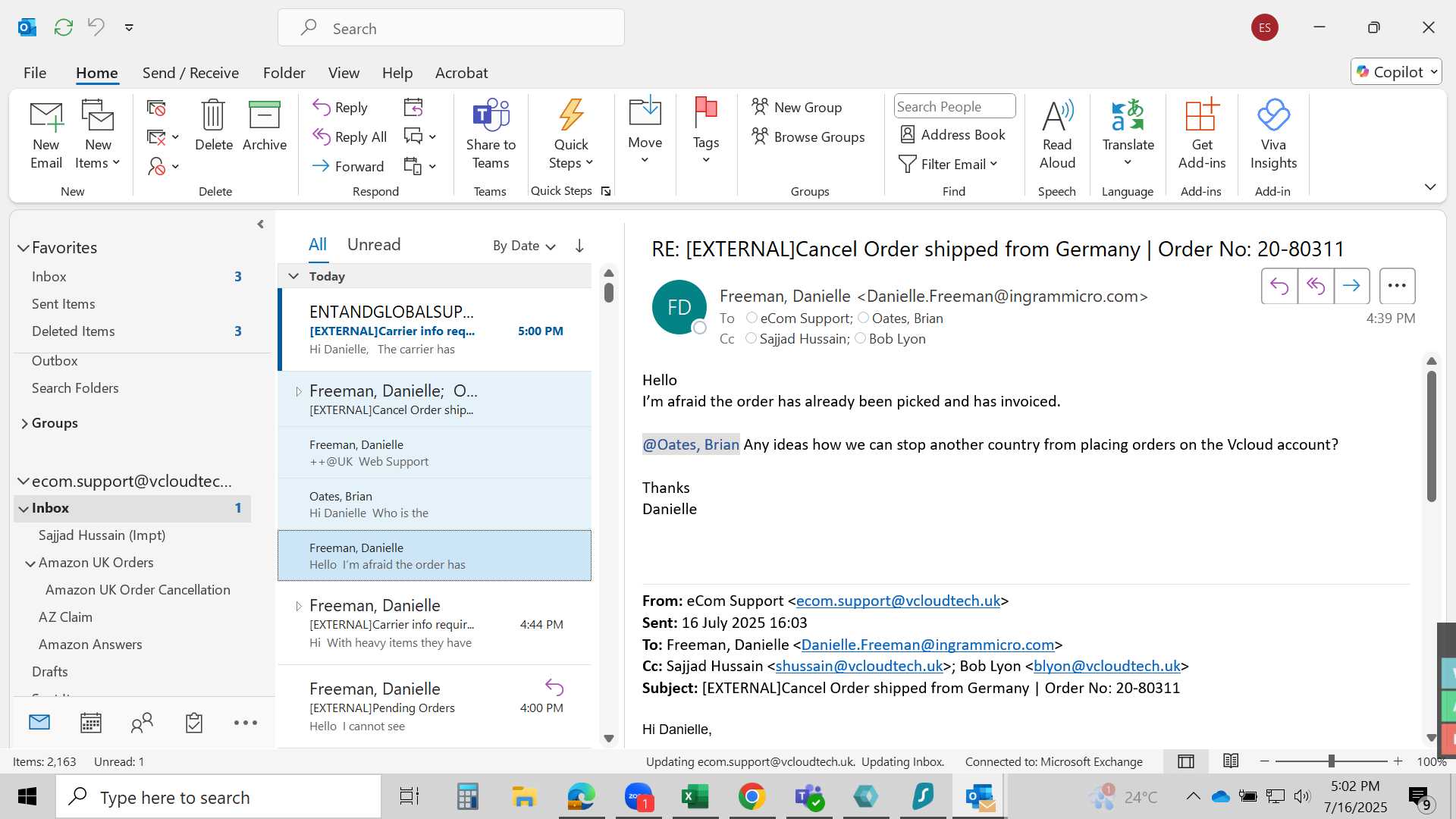Switch to Calendar view

tap(91, 723)
